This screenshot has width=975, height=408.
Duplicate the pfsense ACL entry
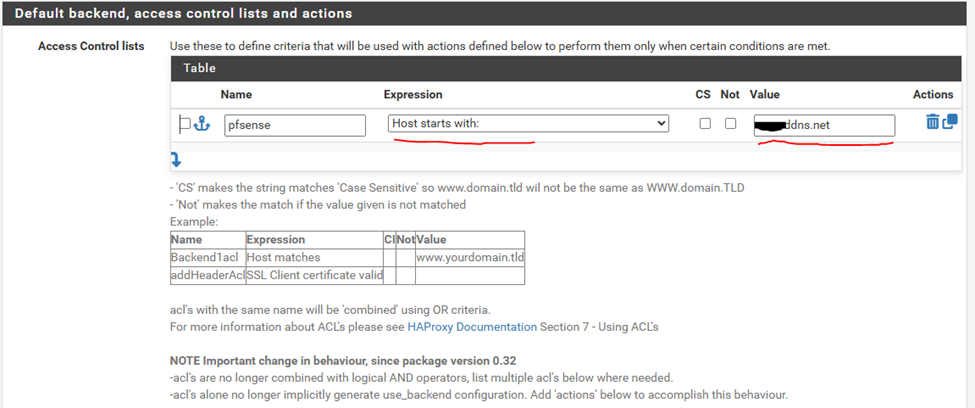950,122
